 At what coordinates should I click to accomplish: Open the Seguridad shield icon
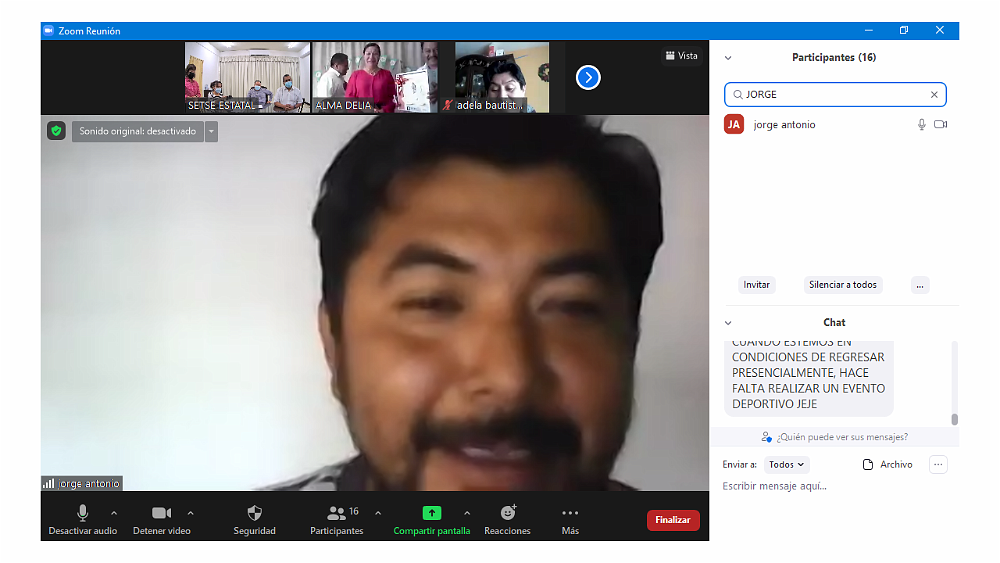click(x=254, y=513)
